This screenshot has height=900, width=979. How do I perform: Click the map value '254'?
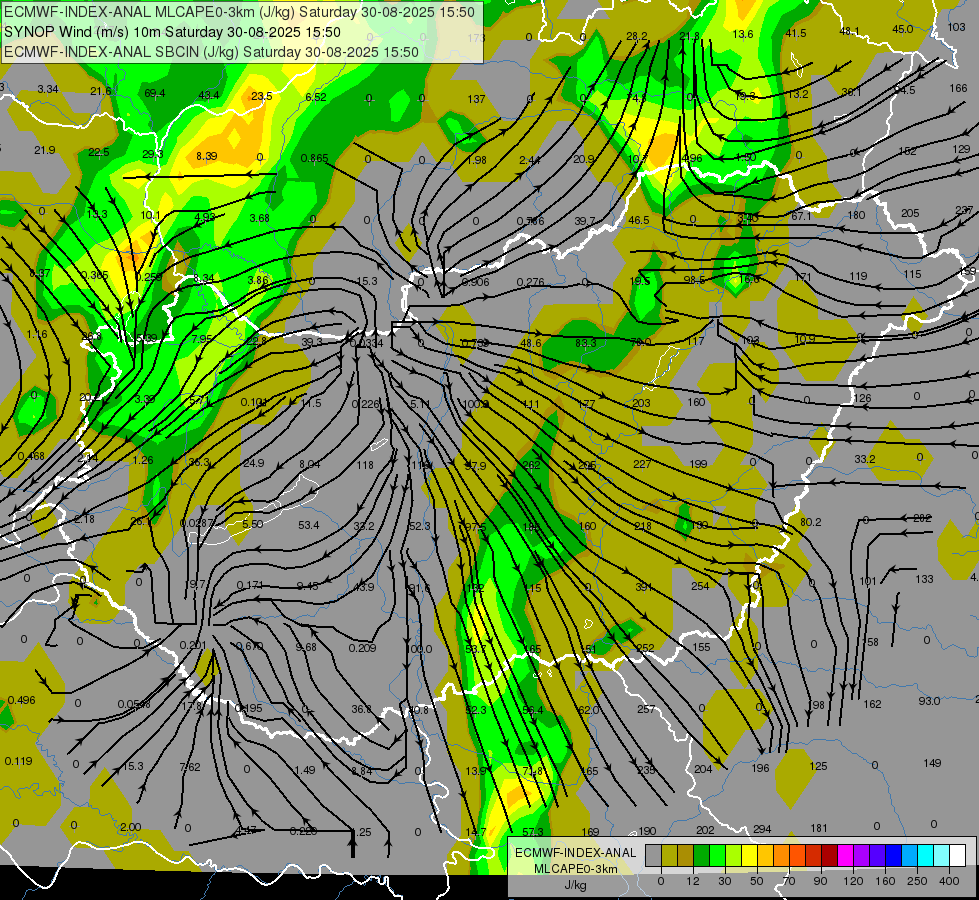click(x=700, y=586)
